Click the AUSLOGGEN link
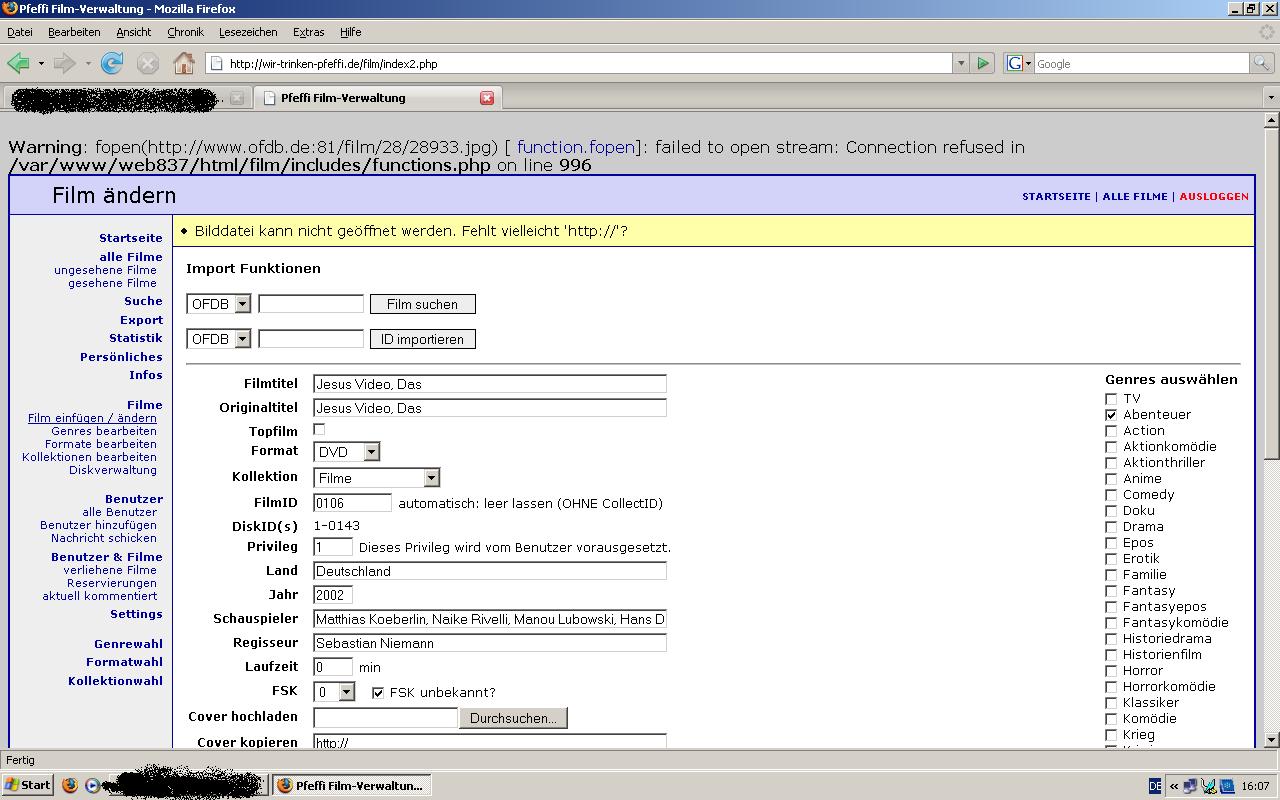The height and width of the screenshot is (800, 1280). coord(1213,197)
